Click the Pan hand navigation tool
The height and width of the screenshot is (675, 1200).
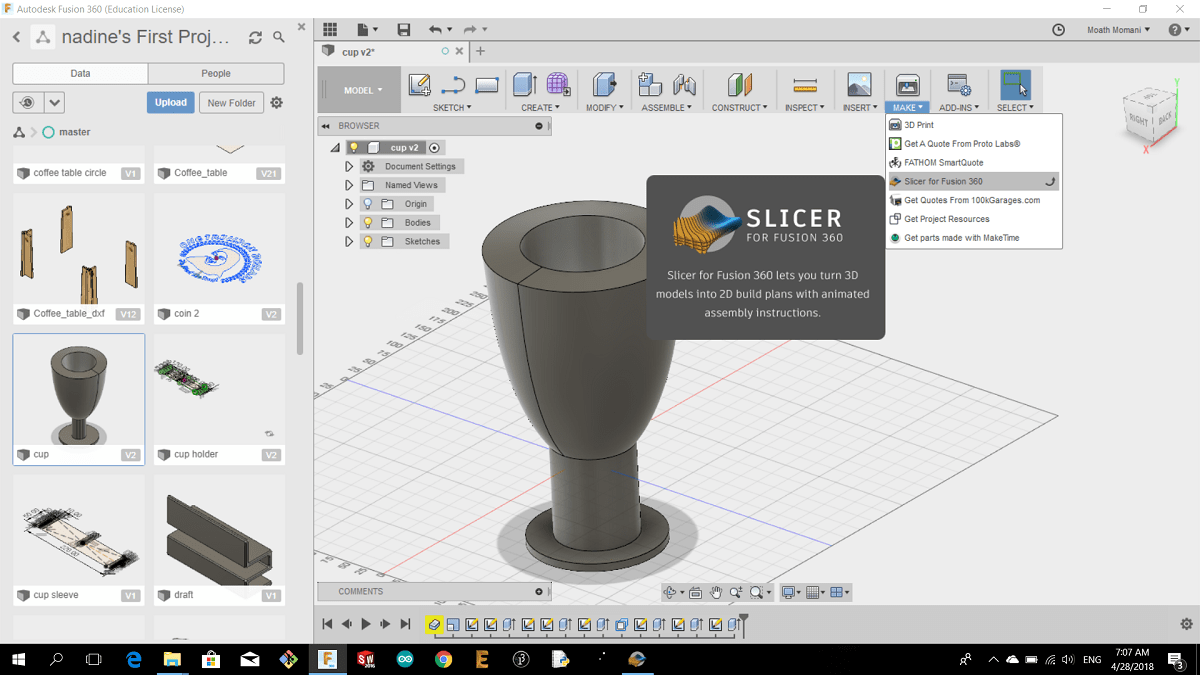point(716,592)
